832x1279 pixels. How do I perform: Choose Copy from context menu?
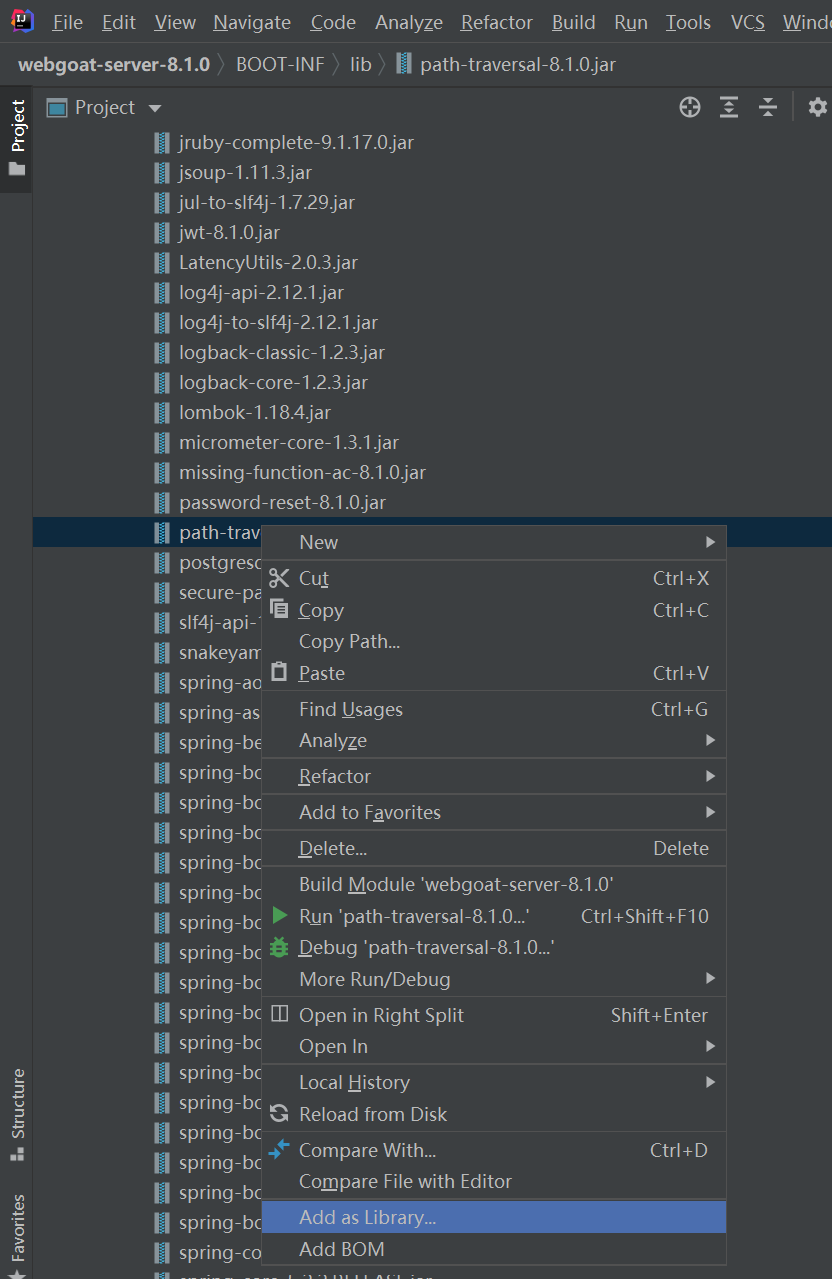494,610
